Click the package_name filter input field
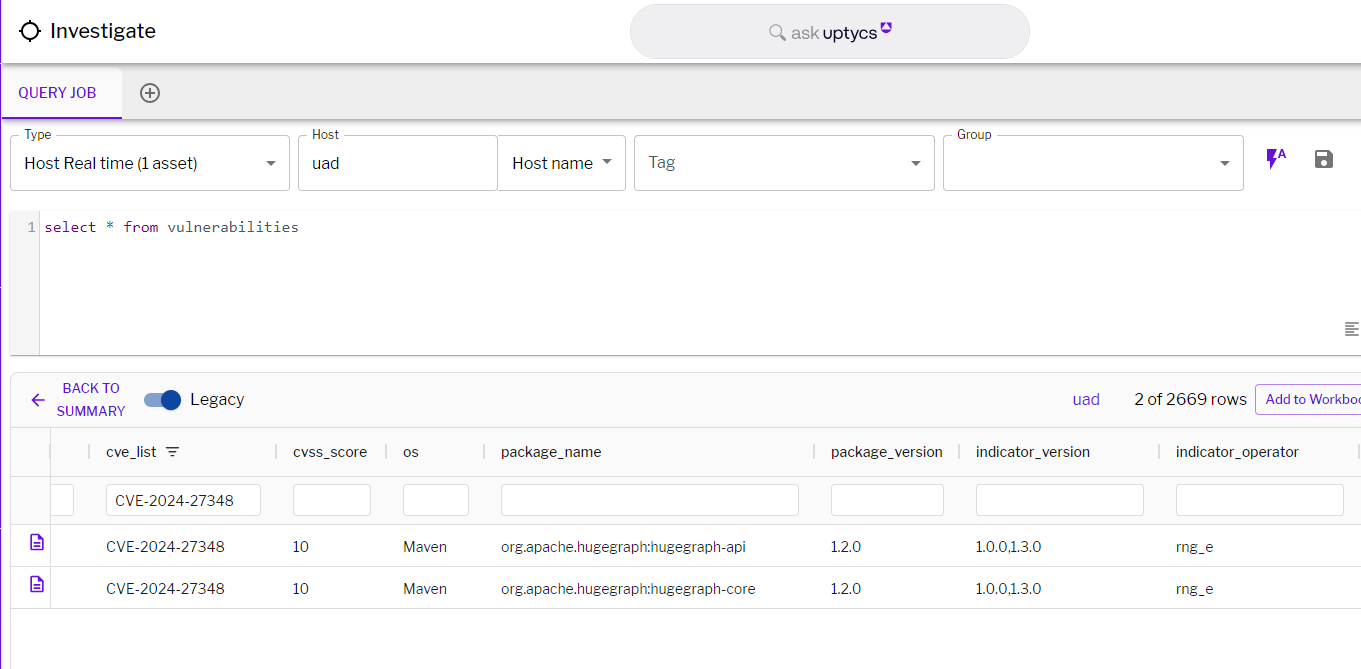1361x669 pixels. pos(649,500)
